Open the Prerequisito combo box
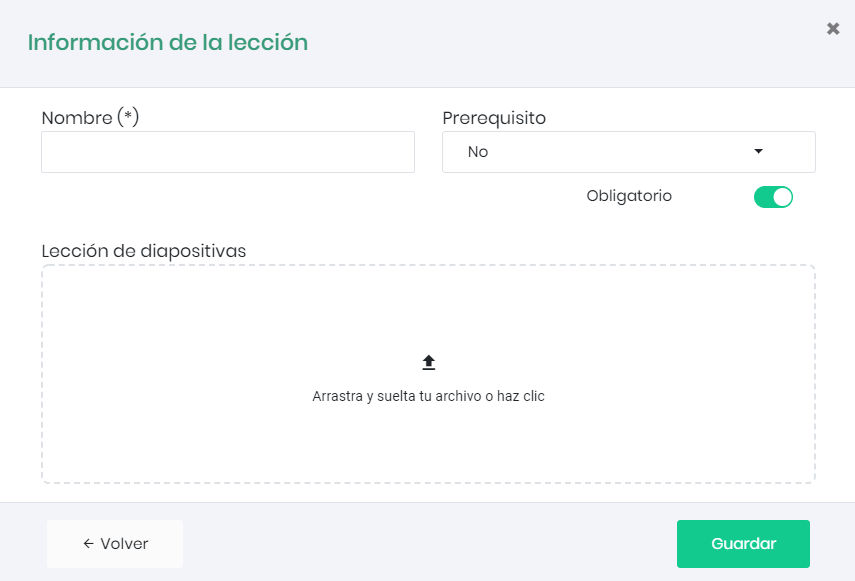Viewport: 855px width, 581px height. pos(628,152)
